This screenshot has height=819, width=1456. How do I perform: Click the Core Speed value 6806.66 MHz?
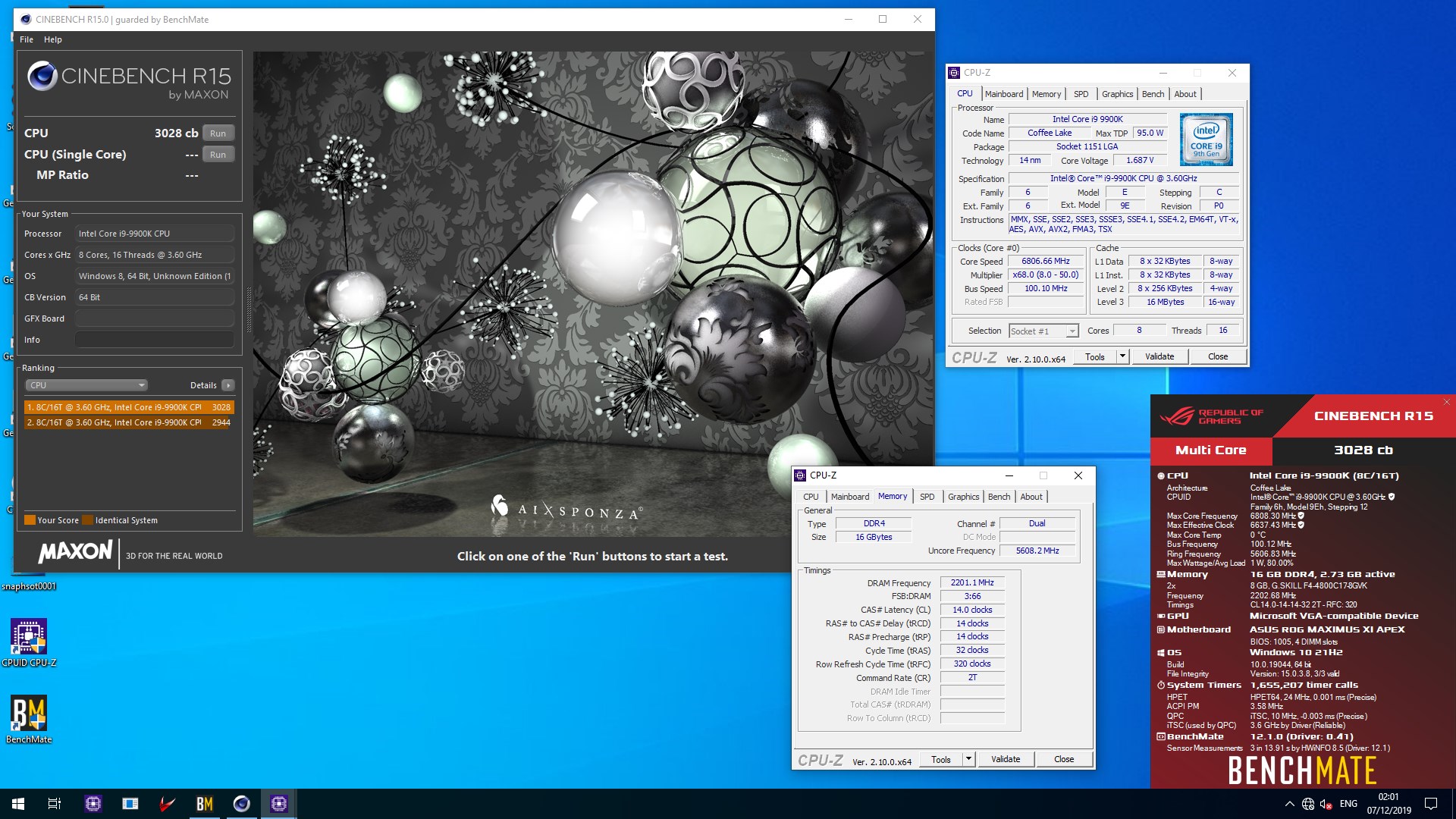coord(1046,261)
